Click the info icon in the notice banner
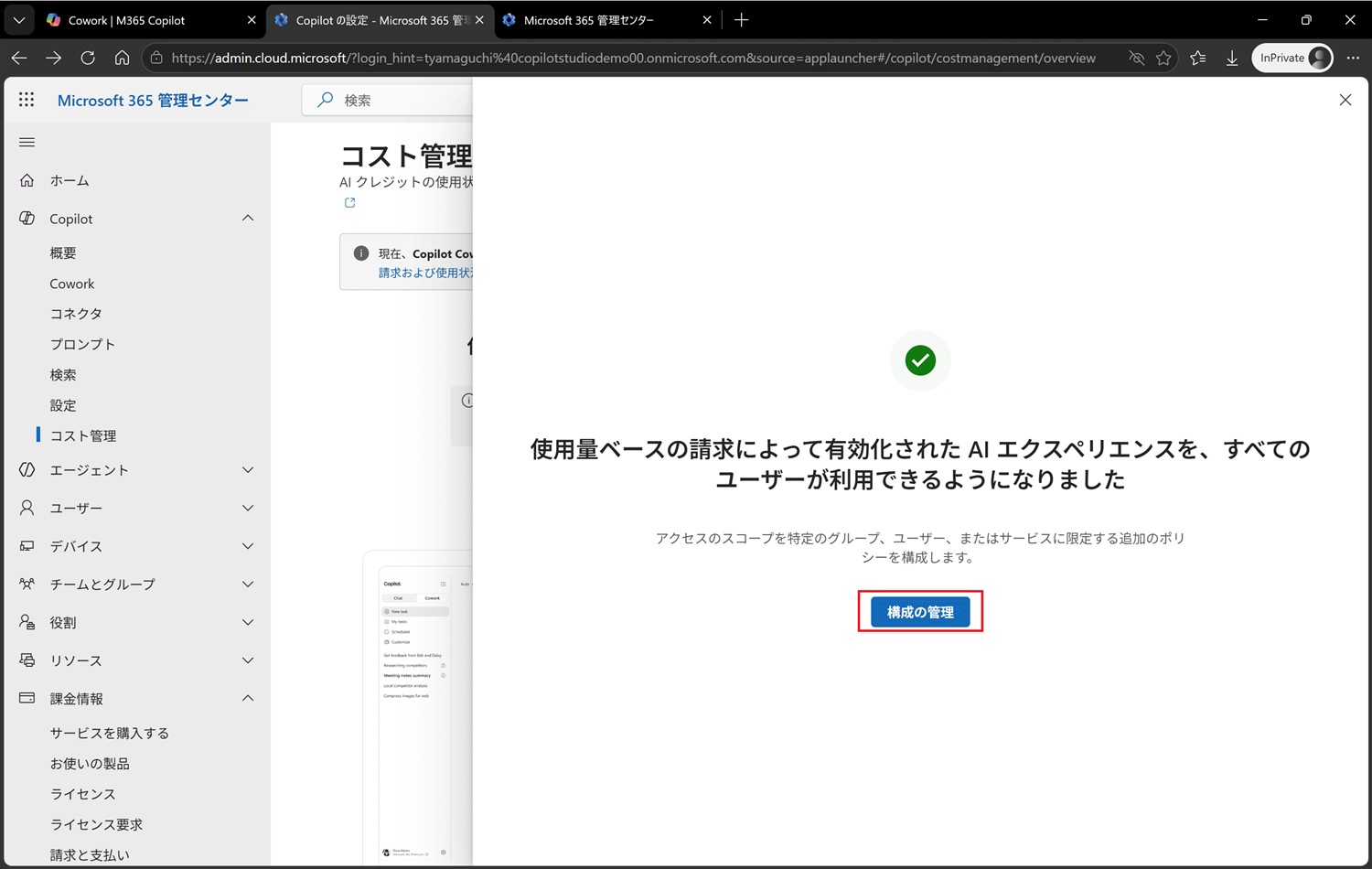1372x869 pixels. tap(361, 253)
